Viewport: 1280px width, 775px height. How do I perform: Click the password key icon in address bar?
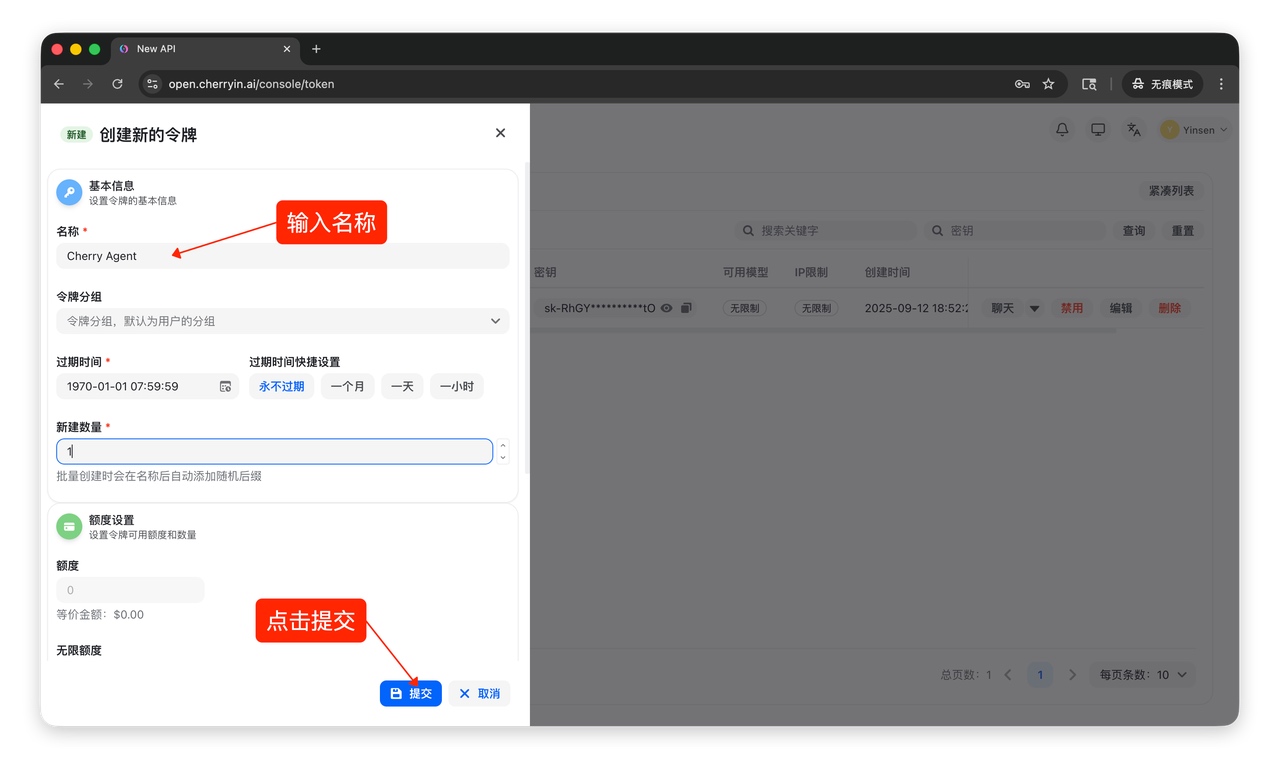(x=1022, y=84)
